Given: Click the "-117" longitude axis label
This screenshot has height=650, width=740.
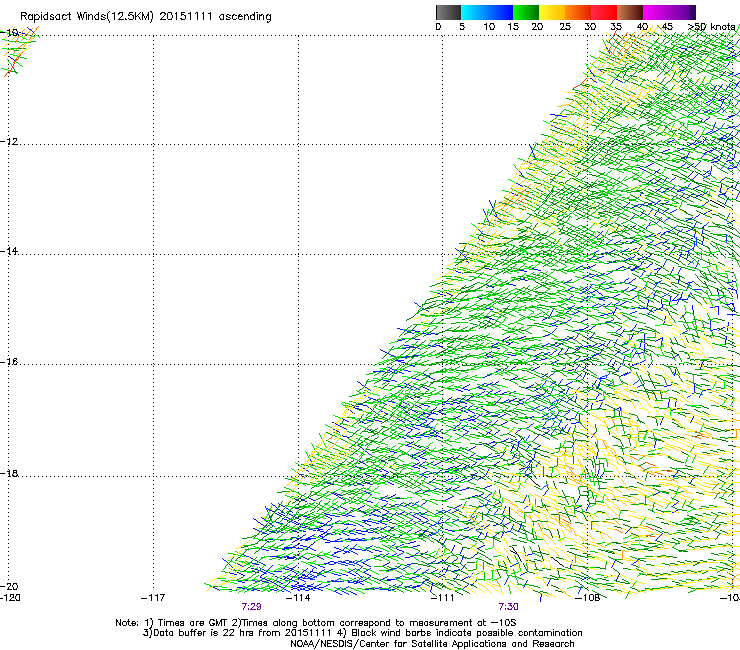Looking at the screenshot, I should (x=153, y=598).
